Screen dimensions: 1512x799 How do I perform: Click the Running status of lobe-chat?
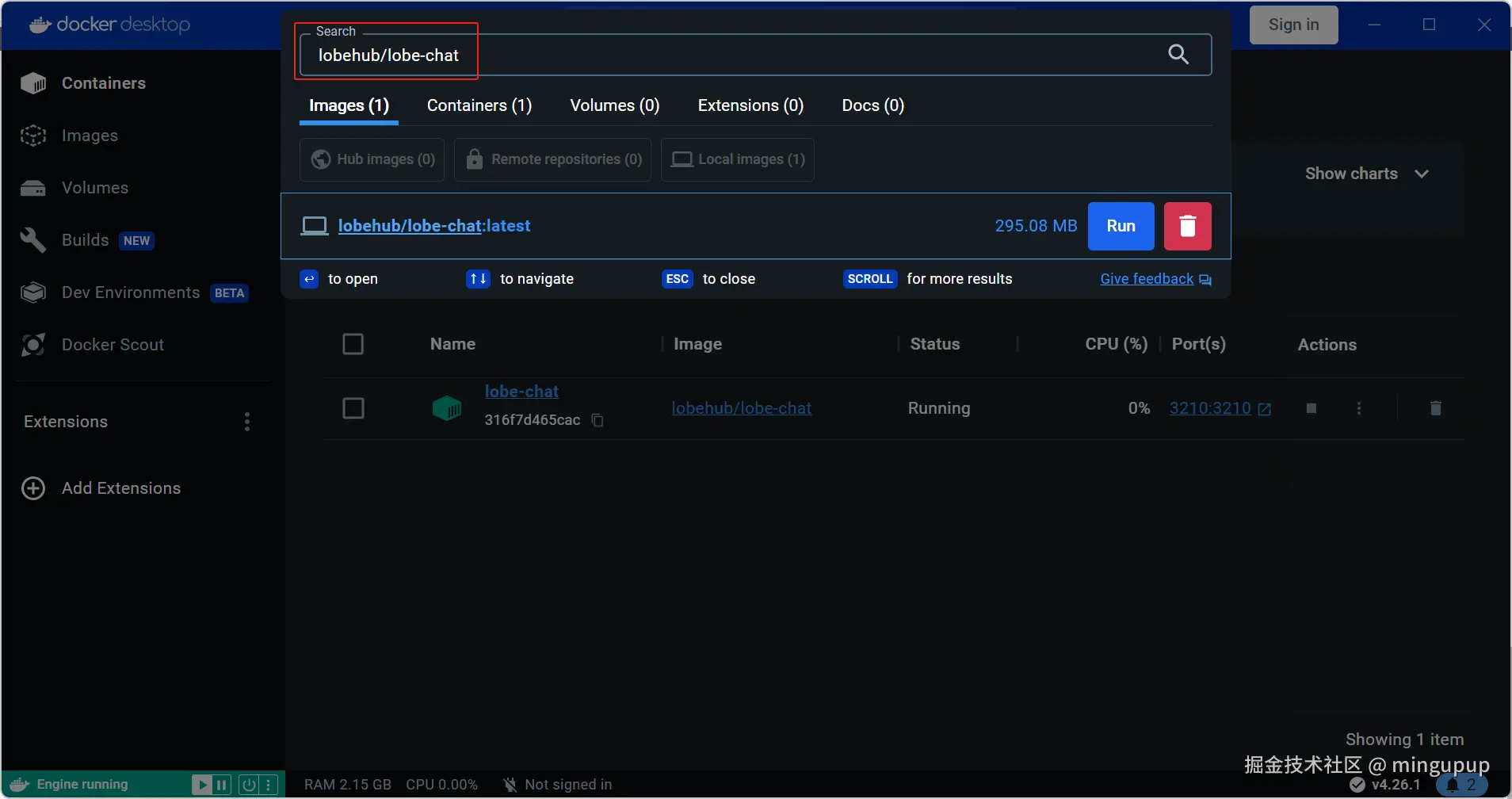click(x=939, y=408)
